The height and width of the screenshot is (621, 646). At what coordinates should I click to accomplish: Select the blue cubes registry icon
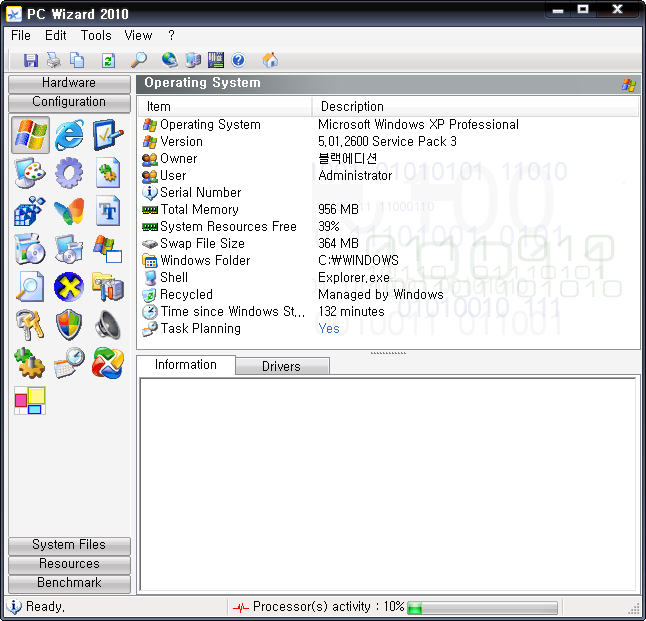click(x=30, y=211)
